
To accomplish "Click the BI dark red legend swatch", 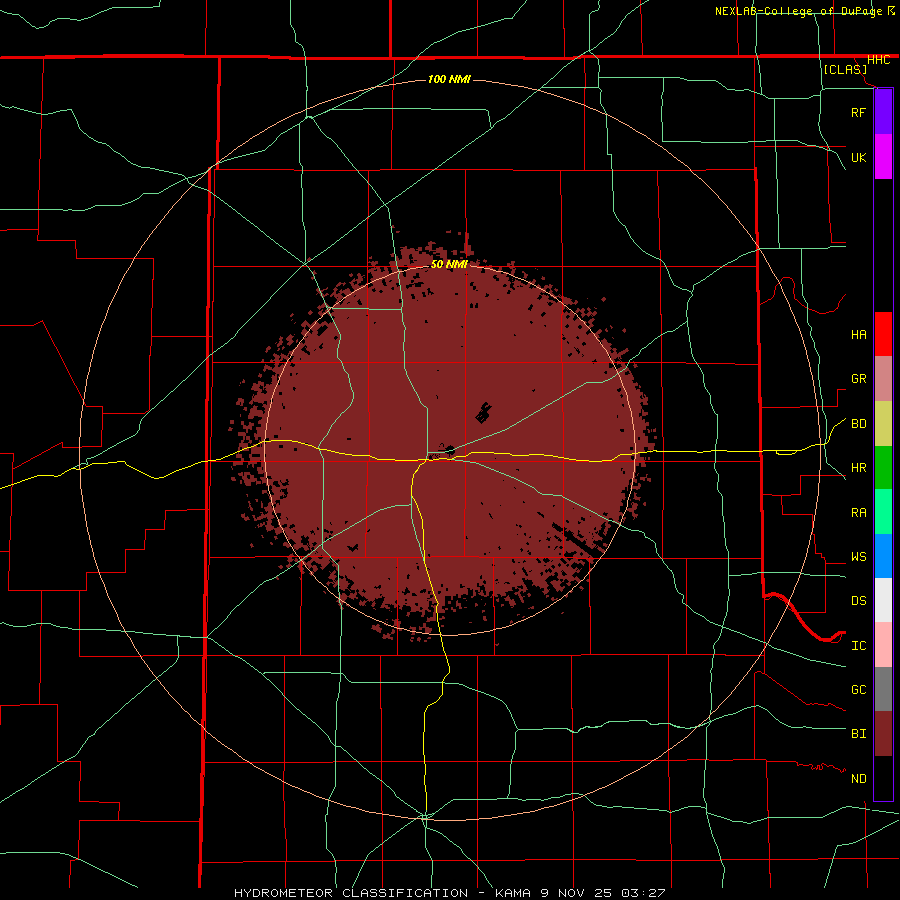I will pyautogui.click(x=883, y=734).
